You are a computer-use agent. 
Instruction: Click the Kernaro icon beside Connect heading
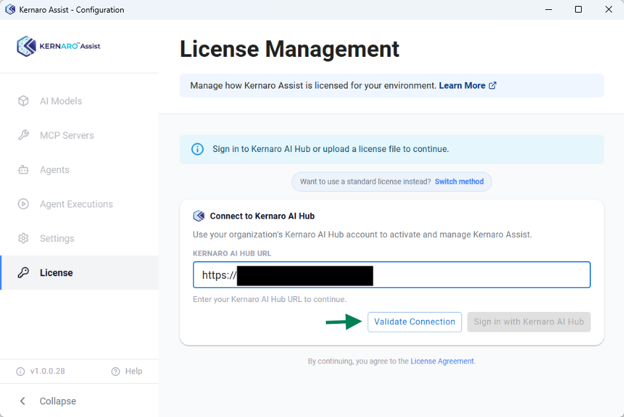click(x=199, y=216)
